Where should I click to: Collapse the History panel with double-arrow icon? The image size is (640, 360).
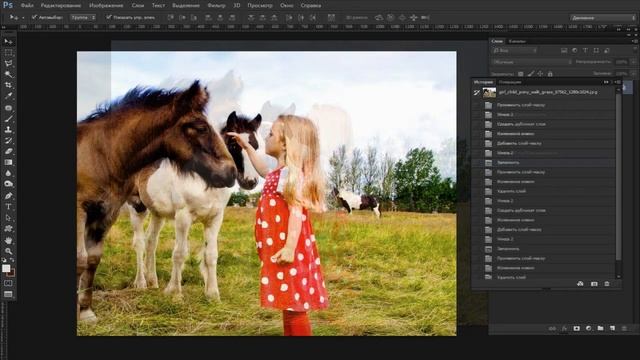click(606, 82)
